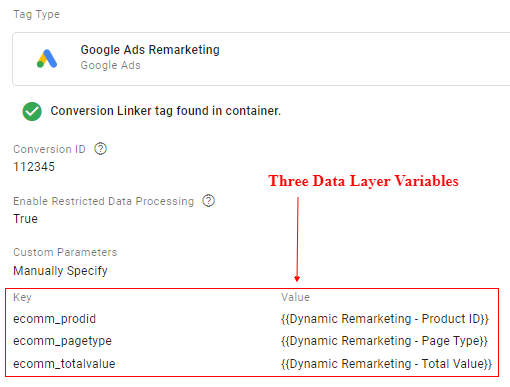Click the ecomm_prodid key
This screenshot has width=510, height=387.
54,319
